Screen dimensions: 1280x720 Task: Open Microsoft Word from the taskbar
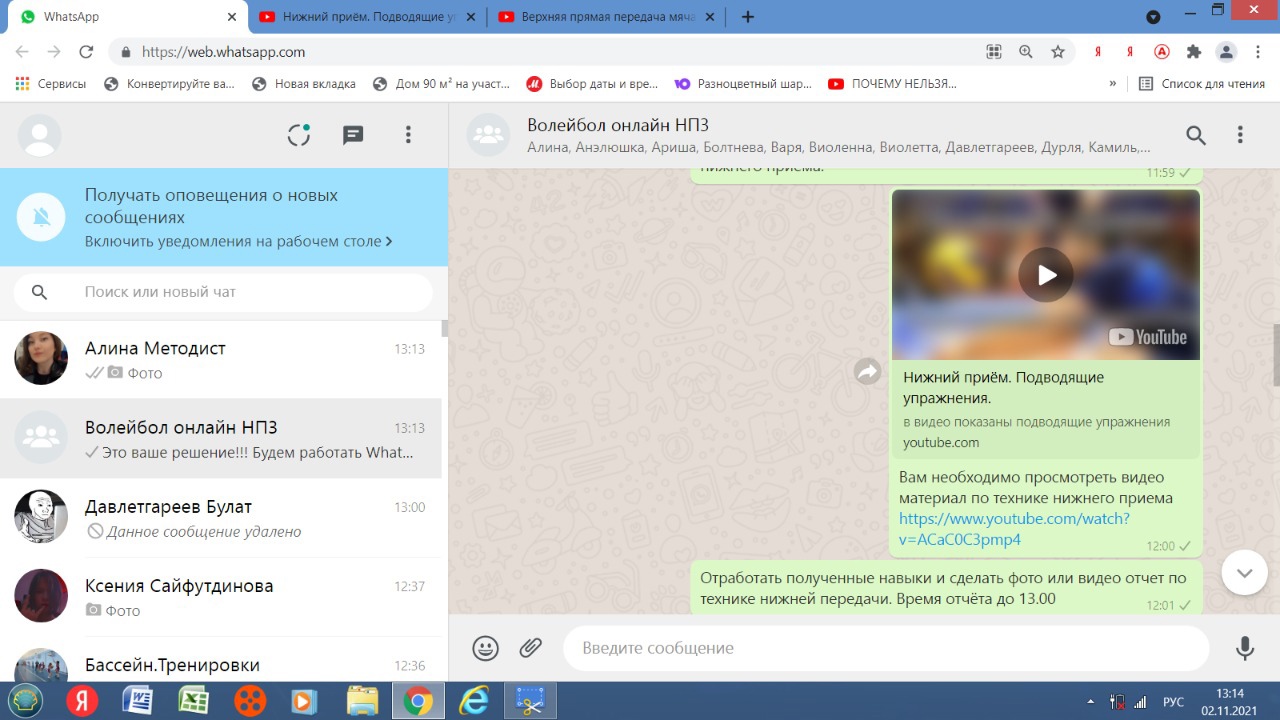click(137, 701)
